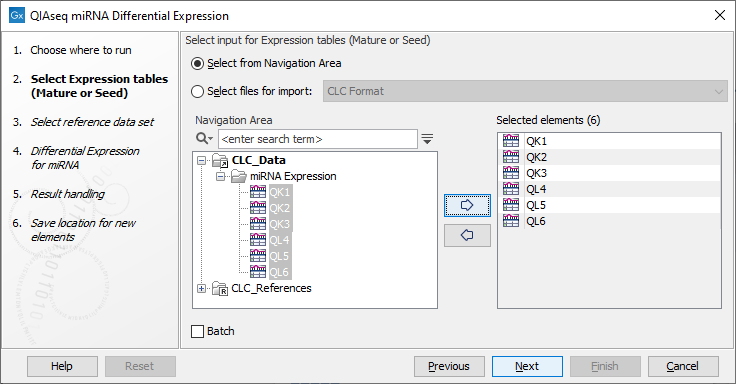This screenshot has height=384, width=736.
Task: Click the QL6 table icon in Selected elements
Action: click(x=511, y=221)
